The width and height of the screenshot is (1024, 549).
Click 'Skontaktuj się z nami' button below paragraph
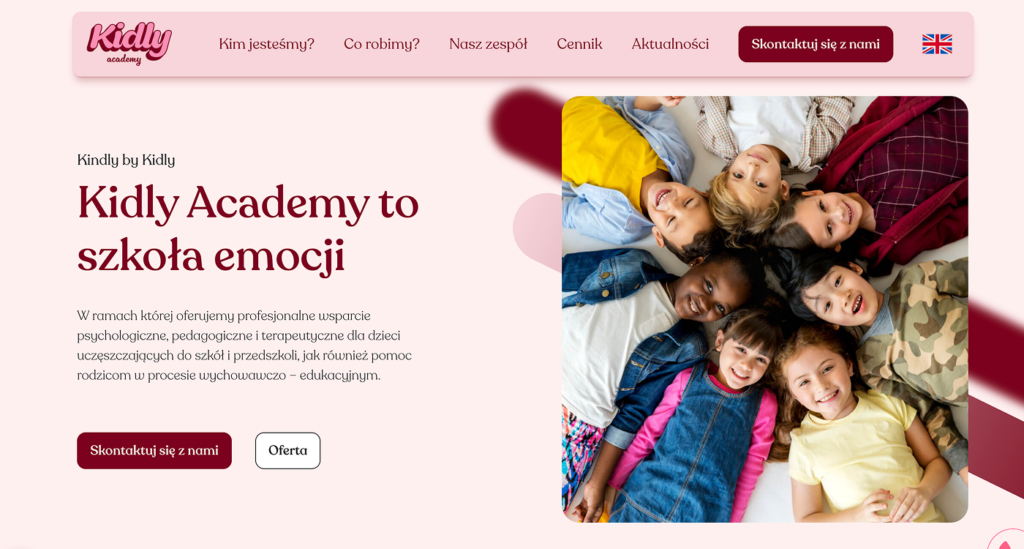click(154, 450)
